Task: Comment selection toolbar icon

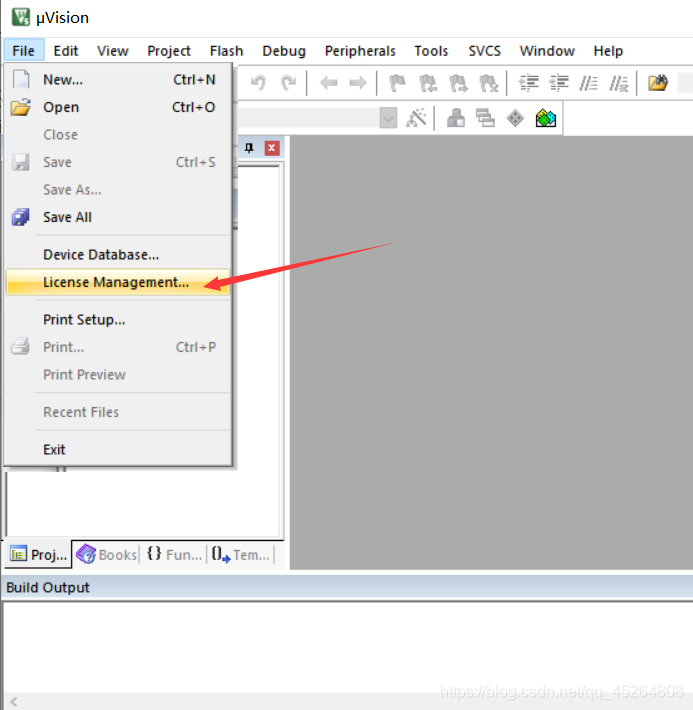Action: pyautogui.click(x=589, y=83)
